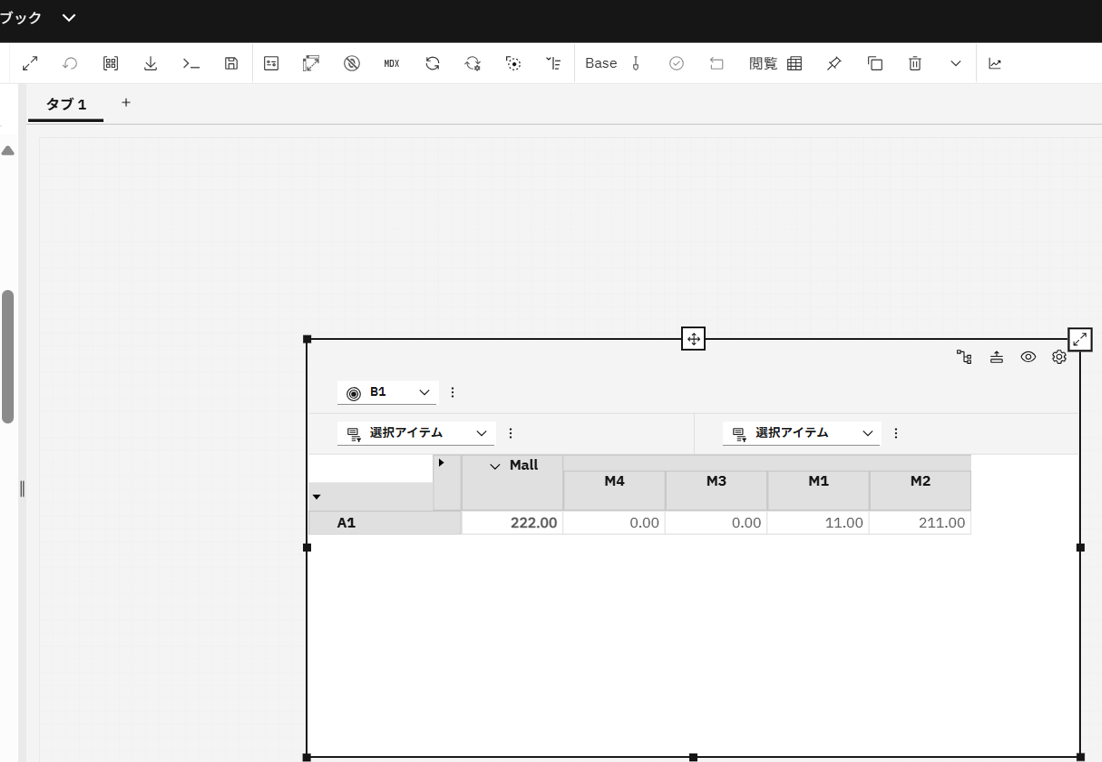The width and height of the screenshot is (1102, 762).
Task: Click the left panel scroll-up arrow
Action: pyautogui.click(x=8, y=150)
